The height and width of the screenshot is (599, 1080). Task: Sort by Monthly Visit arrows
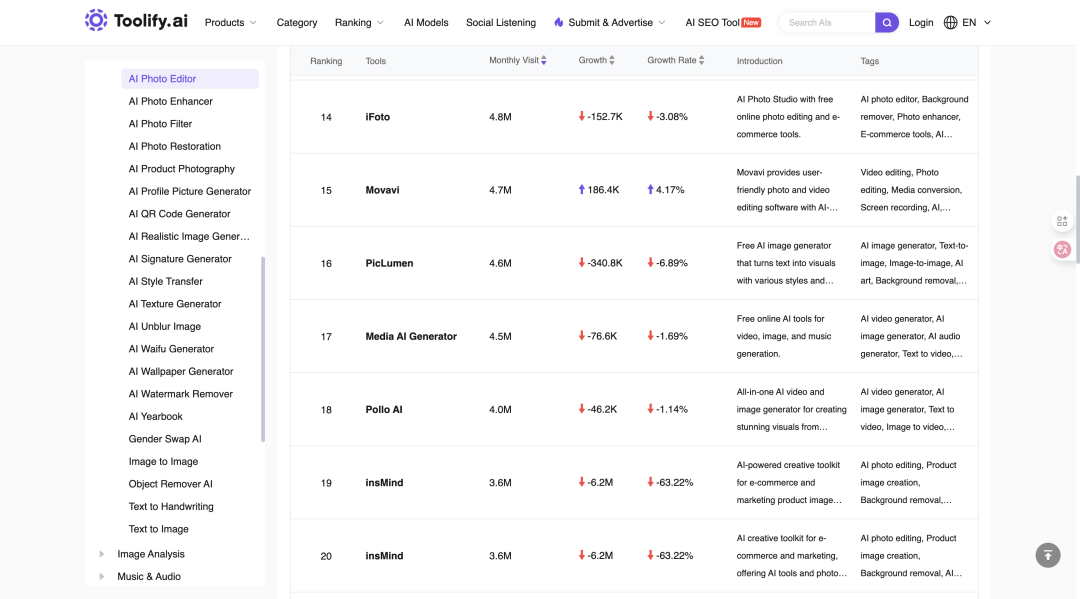(x=543, y=61)
